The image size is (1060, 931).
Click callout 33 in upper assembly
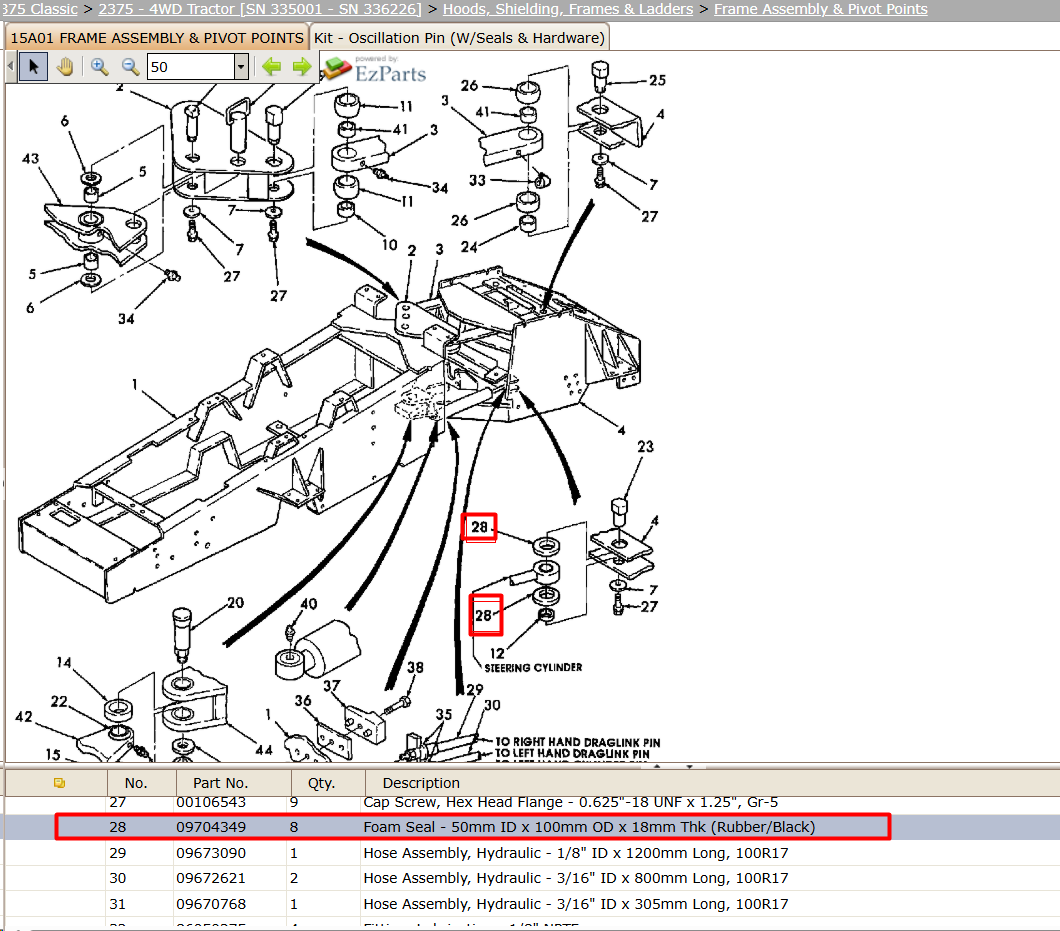477,181
